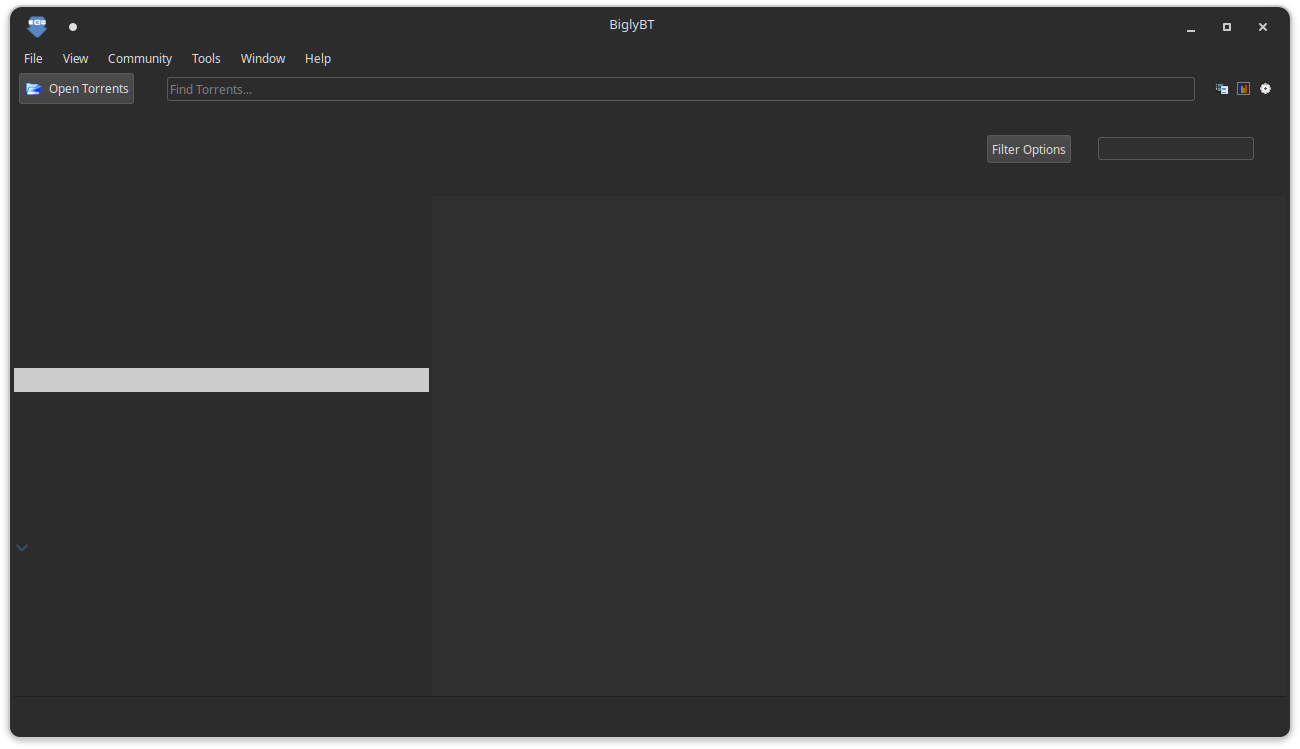Expand the collapsed sidebar chevron
The width and height of the screenshot is (1300, 749).
(x=22, y=547)
